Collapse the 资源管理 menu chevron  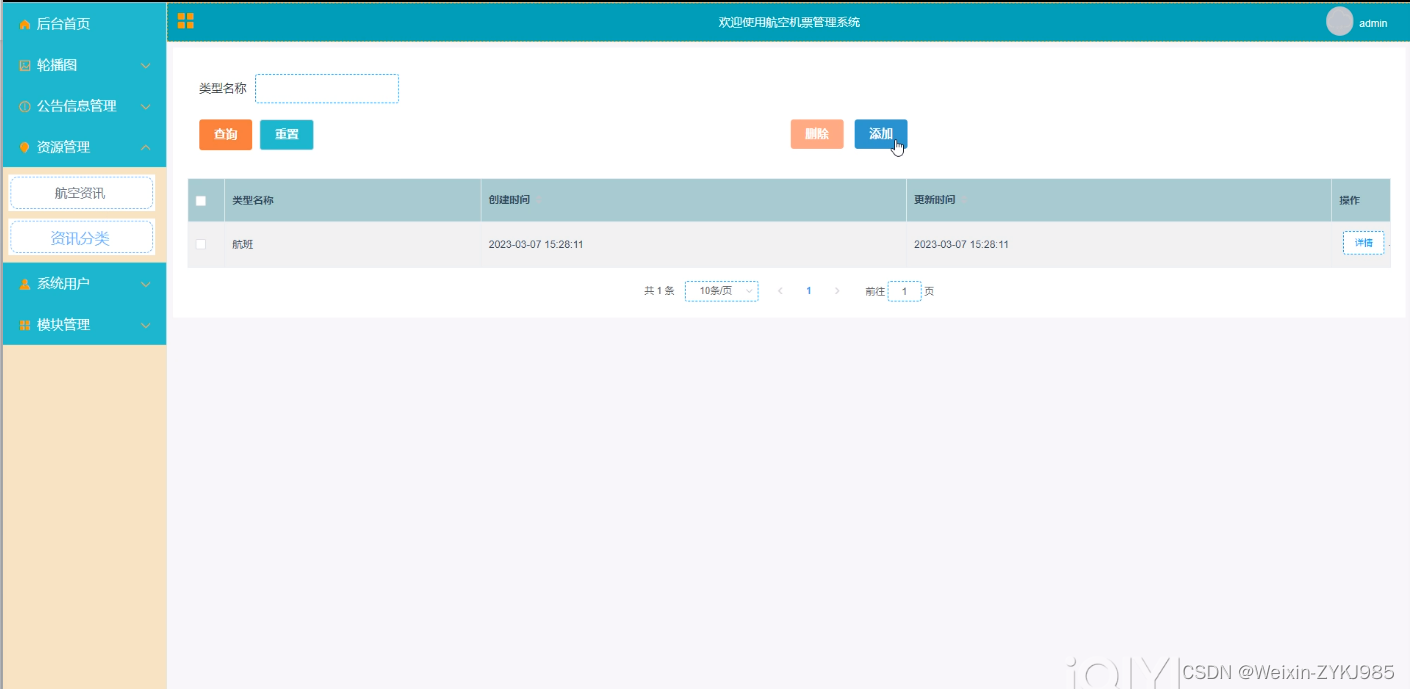coord(146,147)
